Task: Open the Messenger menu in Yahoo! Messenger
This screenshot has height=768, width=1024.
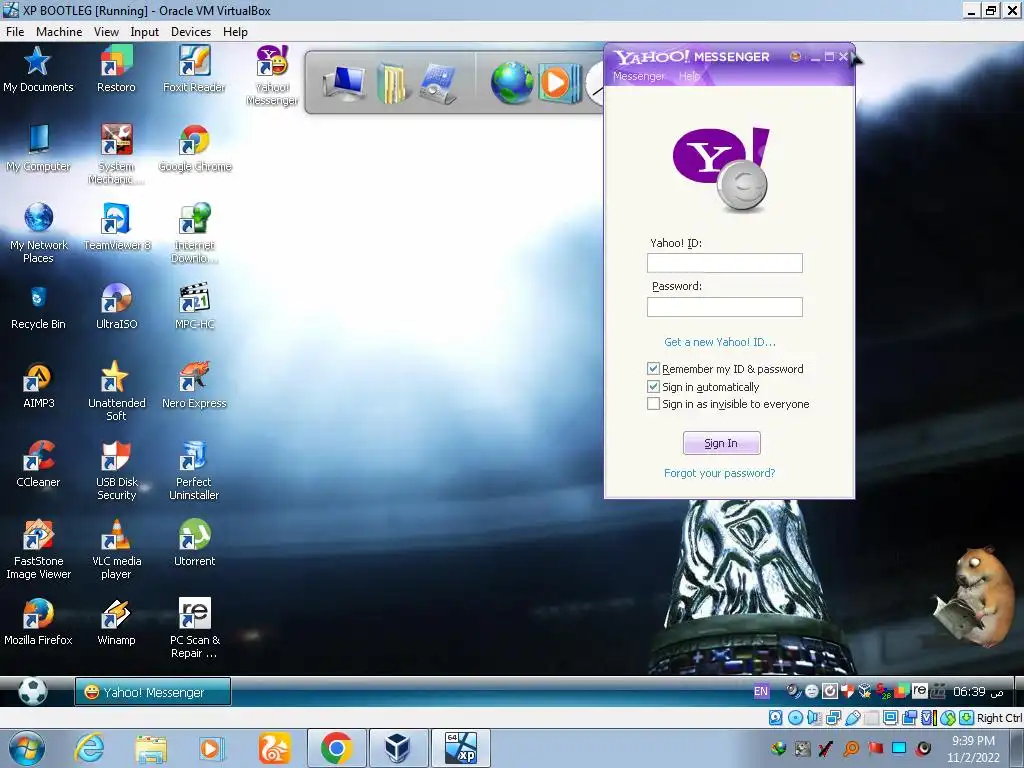Action: (638, 76)
